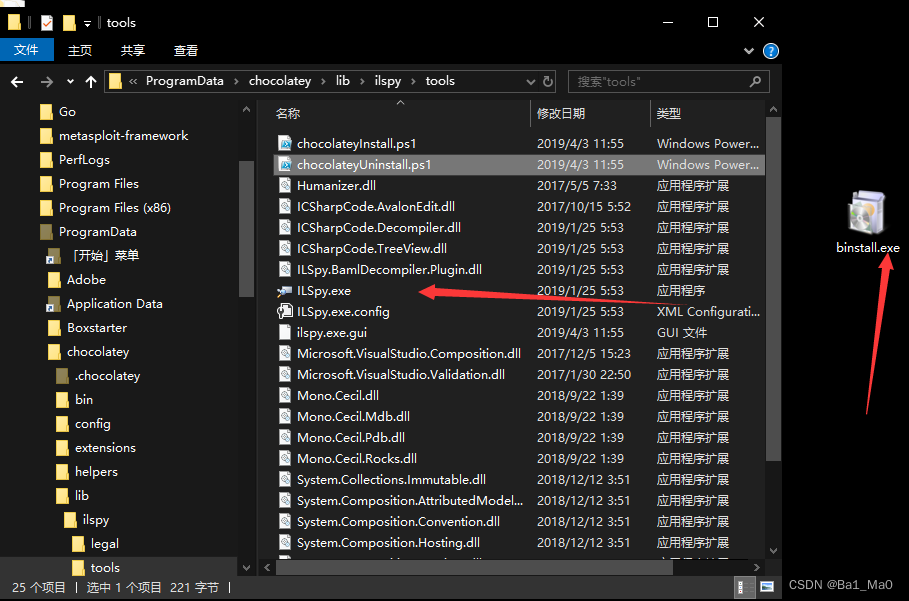Select ICSharpCode.AvalonEdit.dll file

click(x=376, y=207)
